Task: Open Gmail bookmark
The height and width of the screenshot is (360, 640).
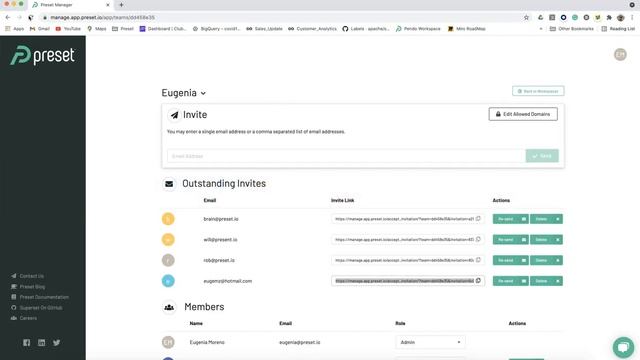Action: click(x=40, y=29)
